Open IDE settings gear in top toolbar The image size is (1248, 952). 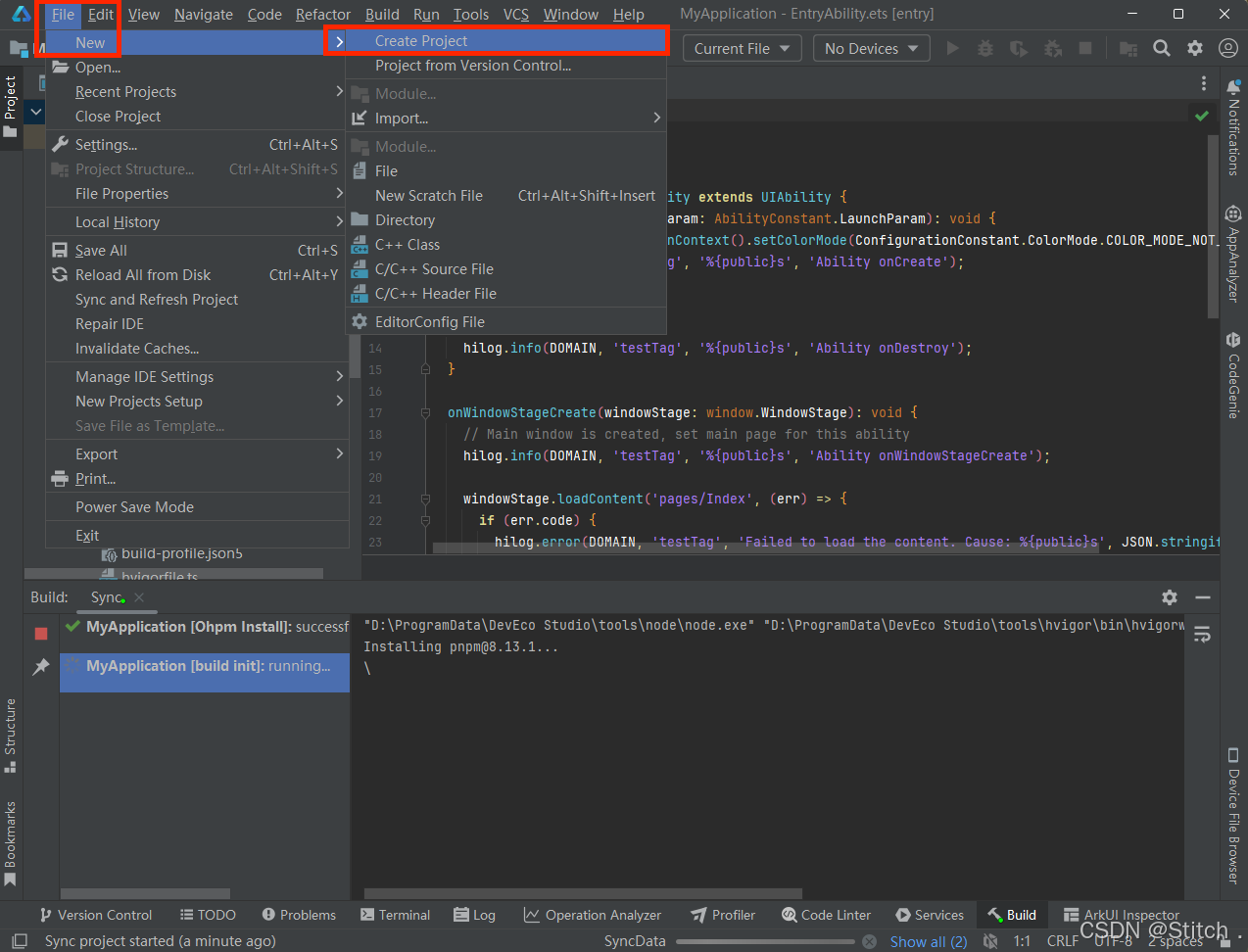[x=1195, y=48]
